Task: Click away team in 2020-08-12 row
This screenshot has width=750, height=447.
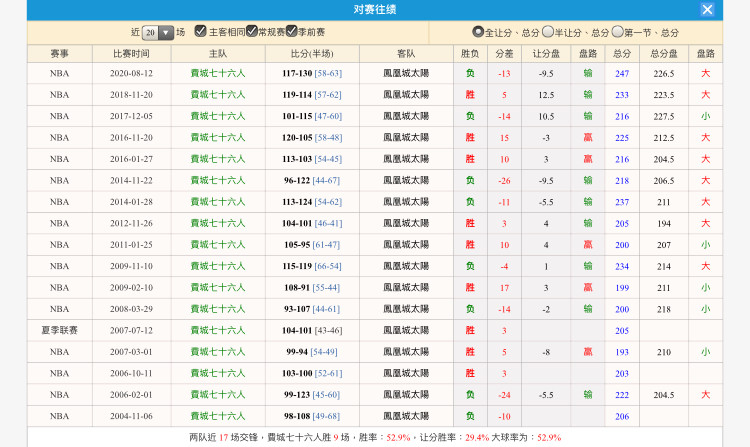Action: click(x=406, y=73)
